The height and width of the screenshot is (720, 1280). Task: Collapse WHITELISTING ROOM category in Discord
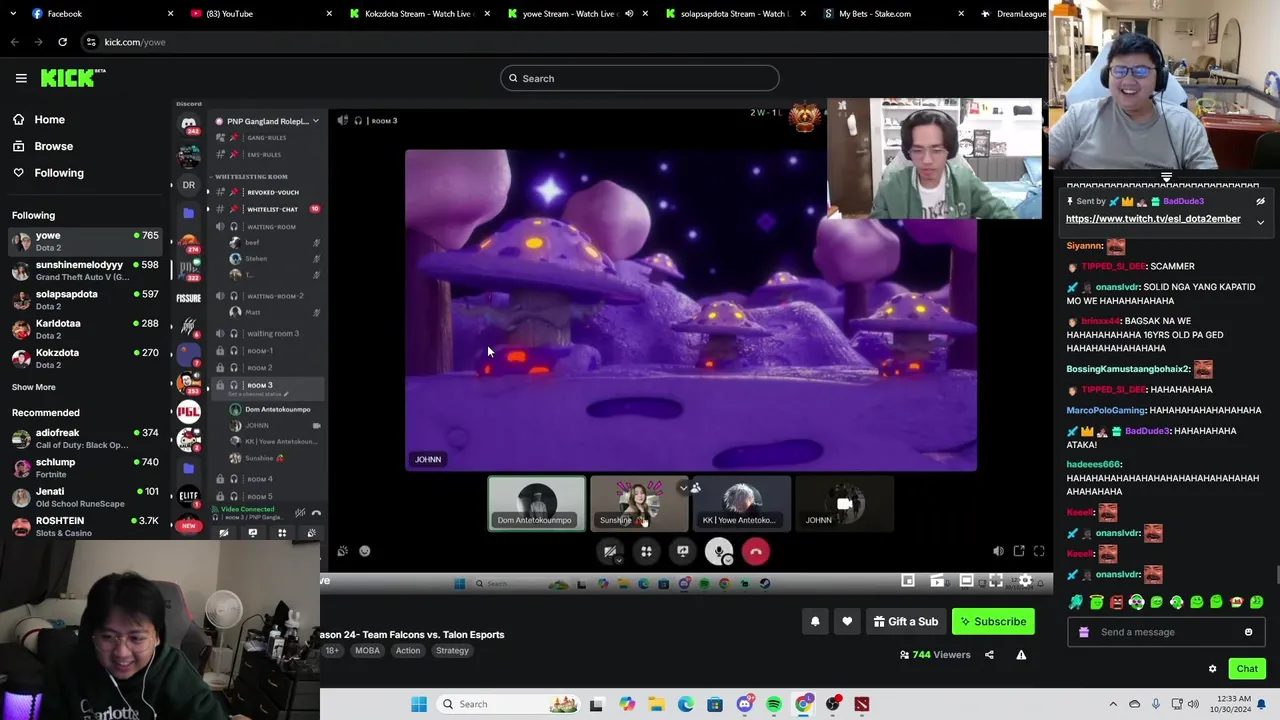point(250,176)
